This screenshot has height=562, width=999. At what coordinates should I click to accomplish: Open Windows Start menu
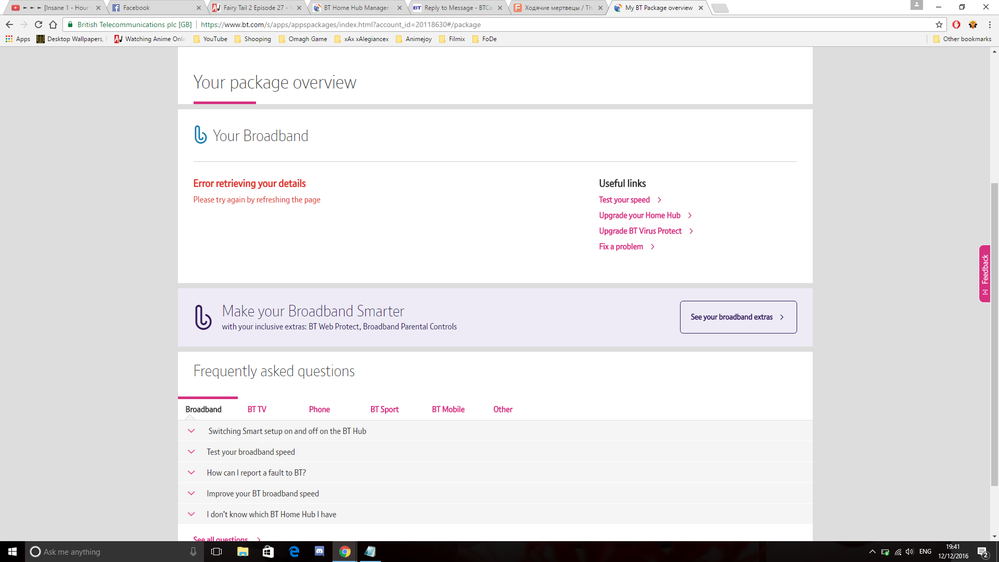[x=12, y=552]
